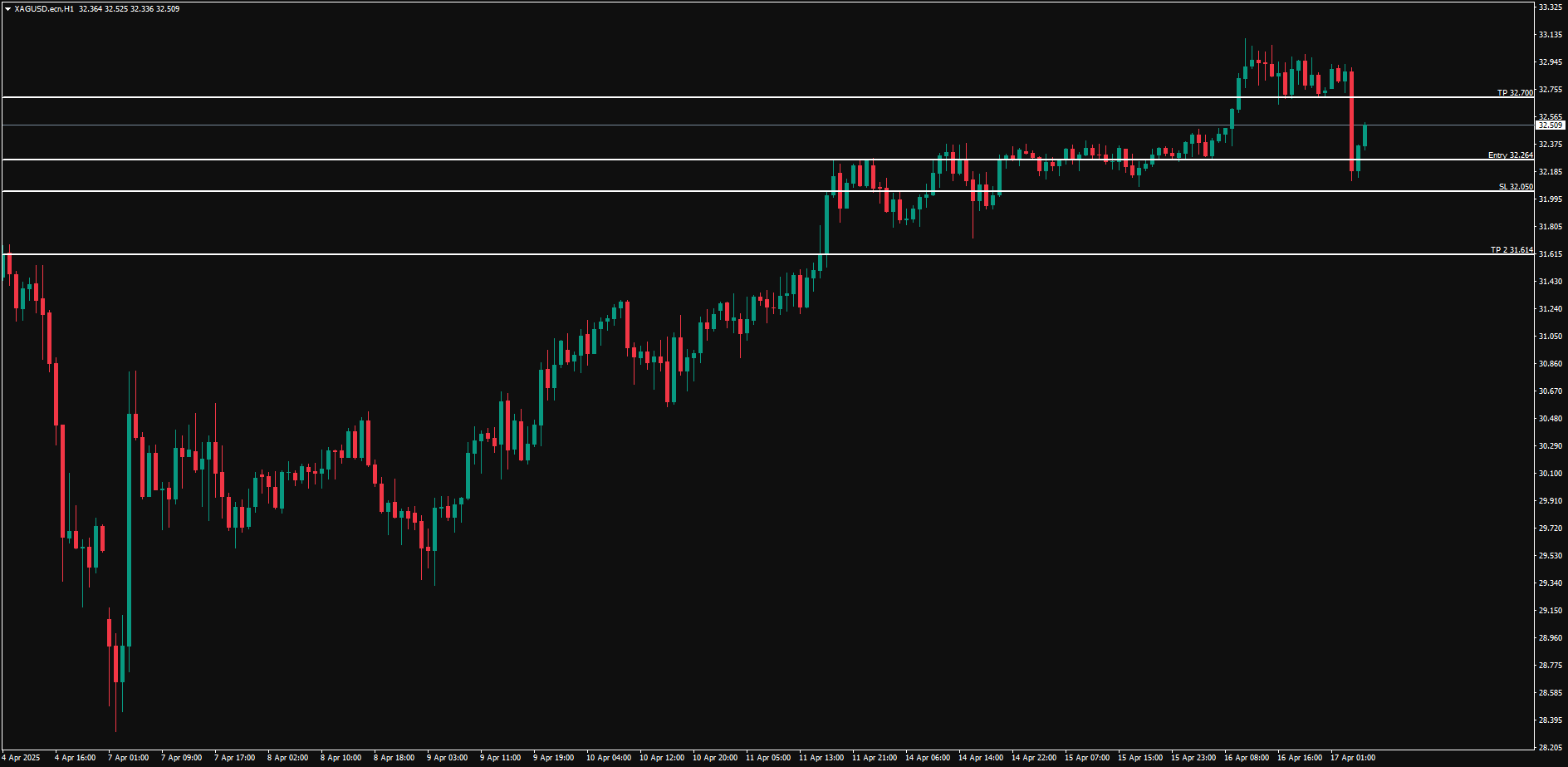Screen dimensions: 1568x767
Task: Select the SL 32.050 line label
Action: tap(1516, 187)
